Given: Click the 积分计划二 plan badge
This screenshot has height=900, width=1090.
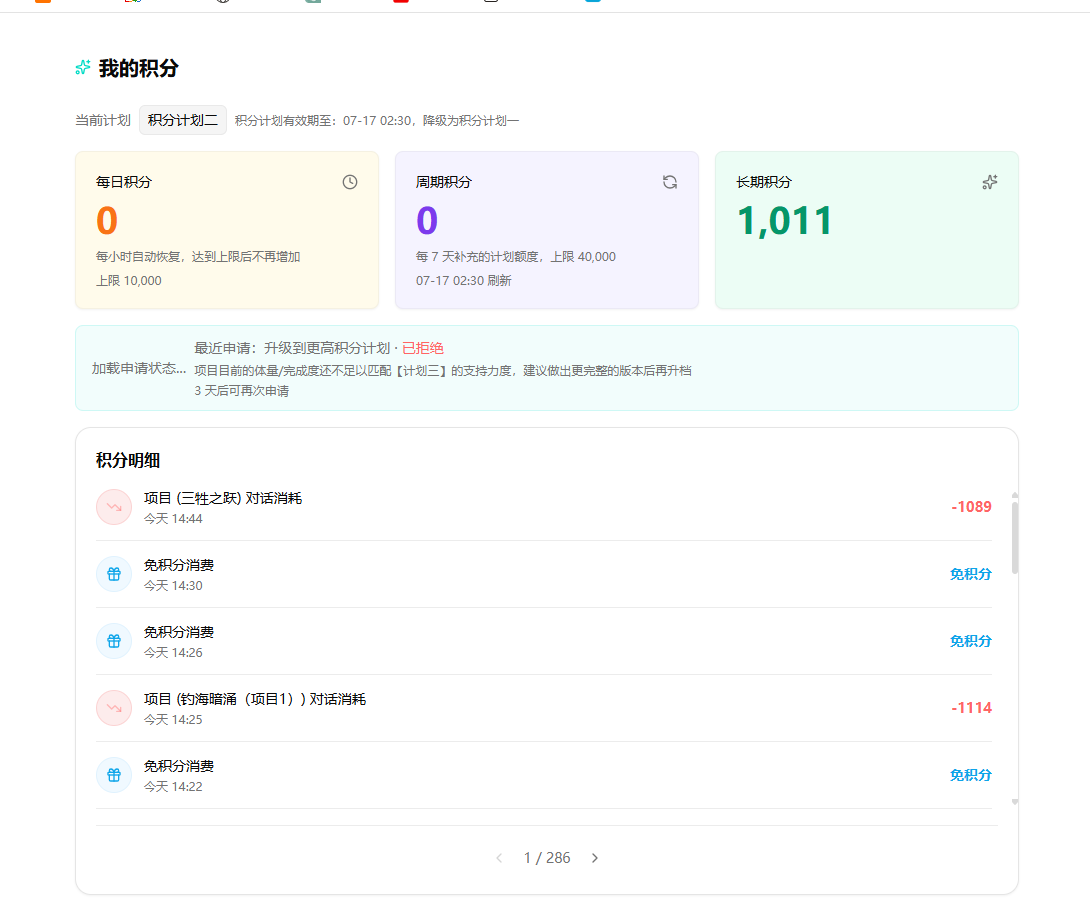Looking at the screenshot, I should coord(183,120).
